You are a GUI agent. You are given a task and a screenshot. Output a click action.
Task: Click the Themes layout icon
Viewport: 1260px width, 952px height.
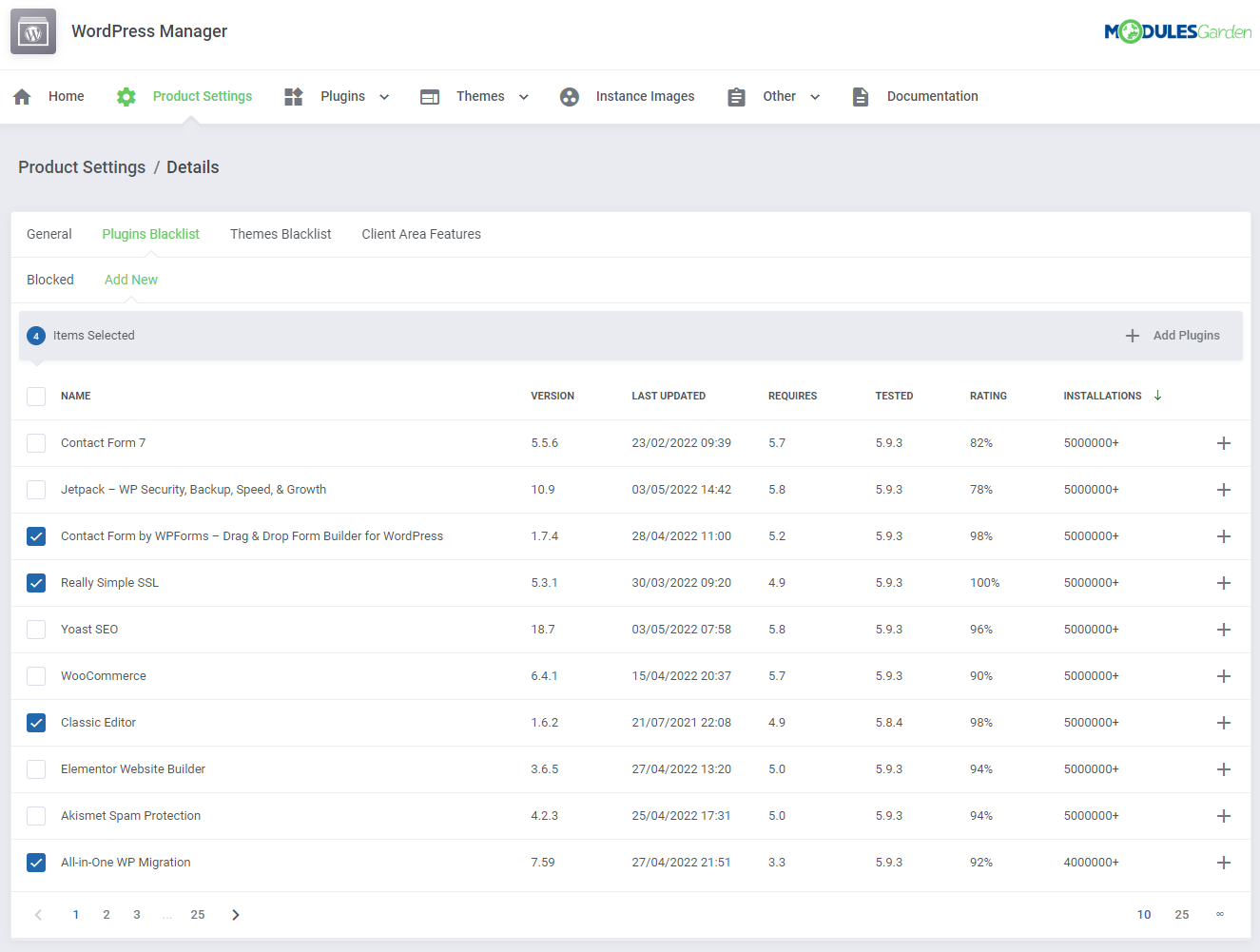[430, 96]
